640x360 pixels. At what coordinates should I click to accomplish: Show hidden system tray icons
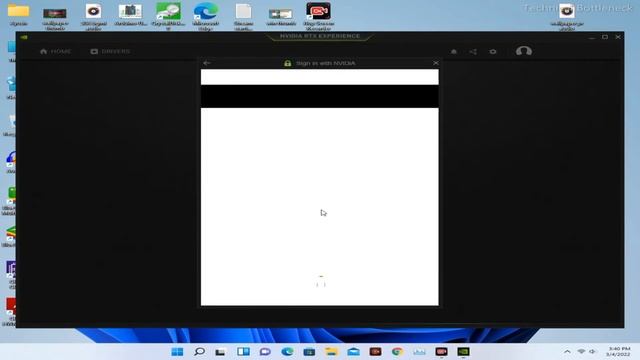[567, 351]
